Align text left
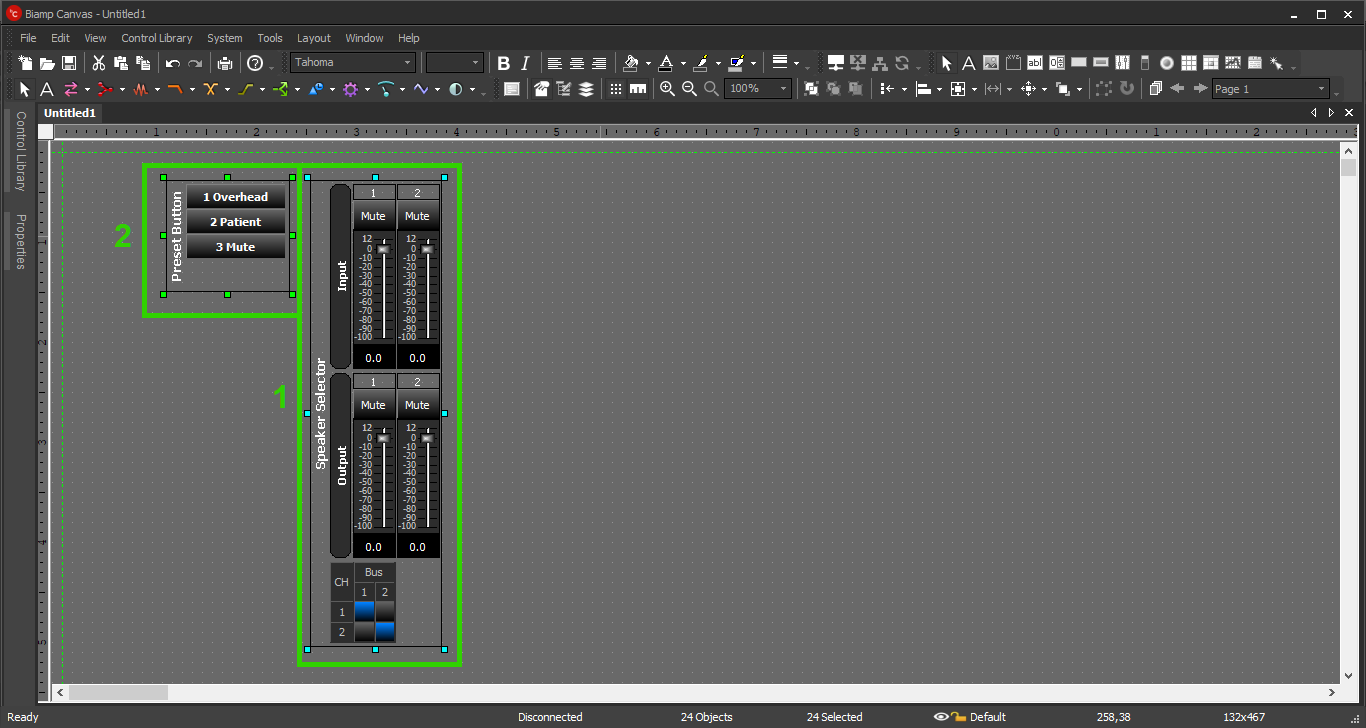 coord(555,63)
